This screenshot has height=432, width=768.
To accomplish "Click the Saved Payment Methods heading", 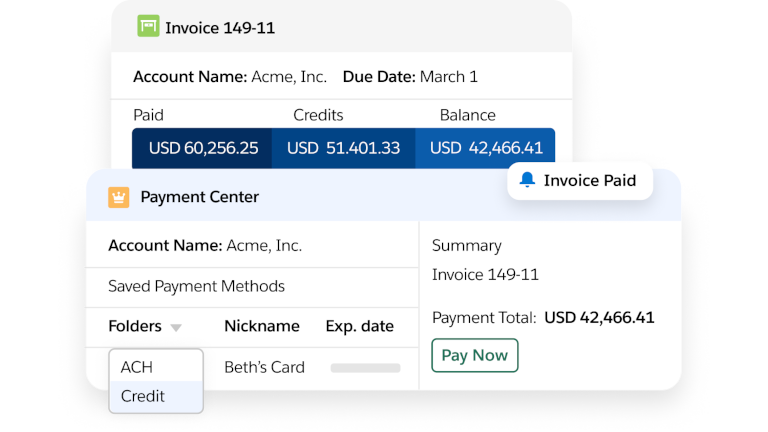I will pos(196,286).
